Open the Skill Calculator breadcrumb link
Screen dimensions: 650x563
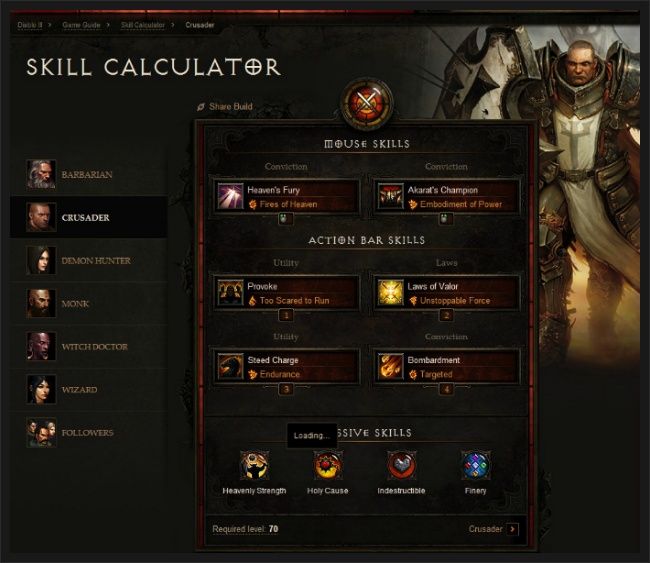(143, 25)
